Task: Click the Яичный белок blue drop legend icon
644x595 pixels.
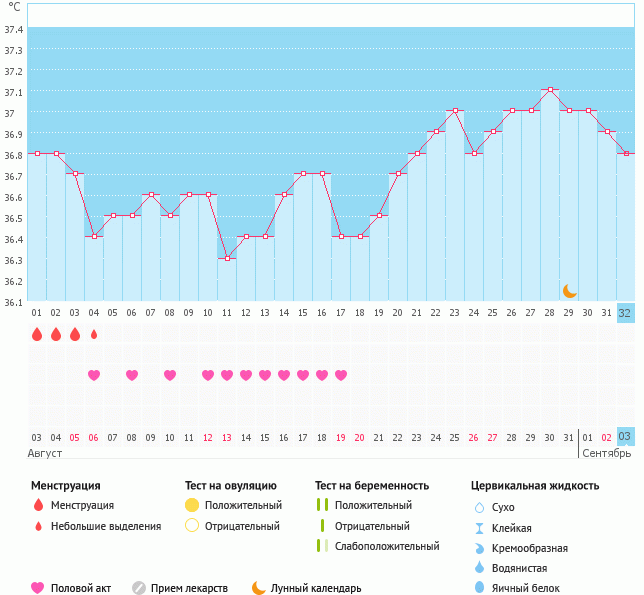Action: click(x=479, y=588)
